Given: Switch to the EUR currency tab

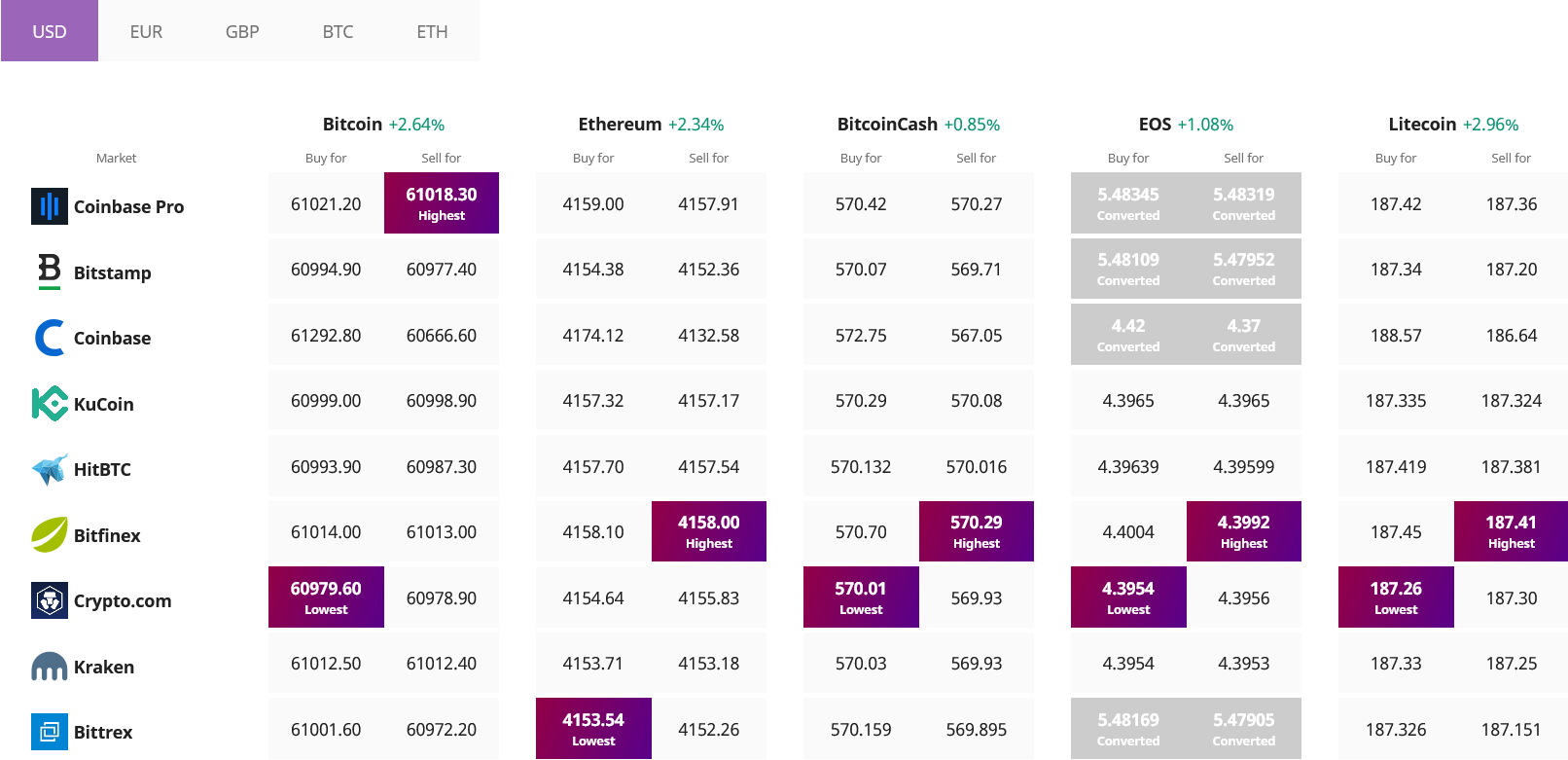Looking at the screenshot, I should pyautogui.click(x=146, y=31).
